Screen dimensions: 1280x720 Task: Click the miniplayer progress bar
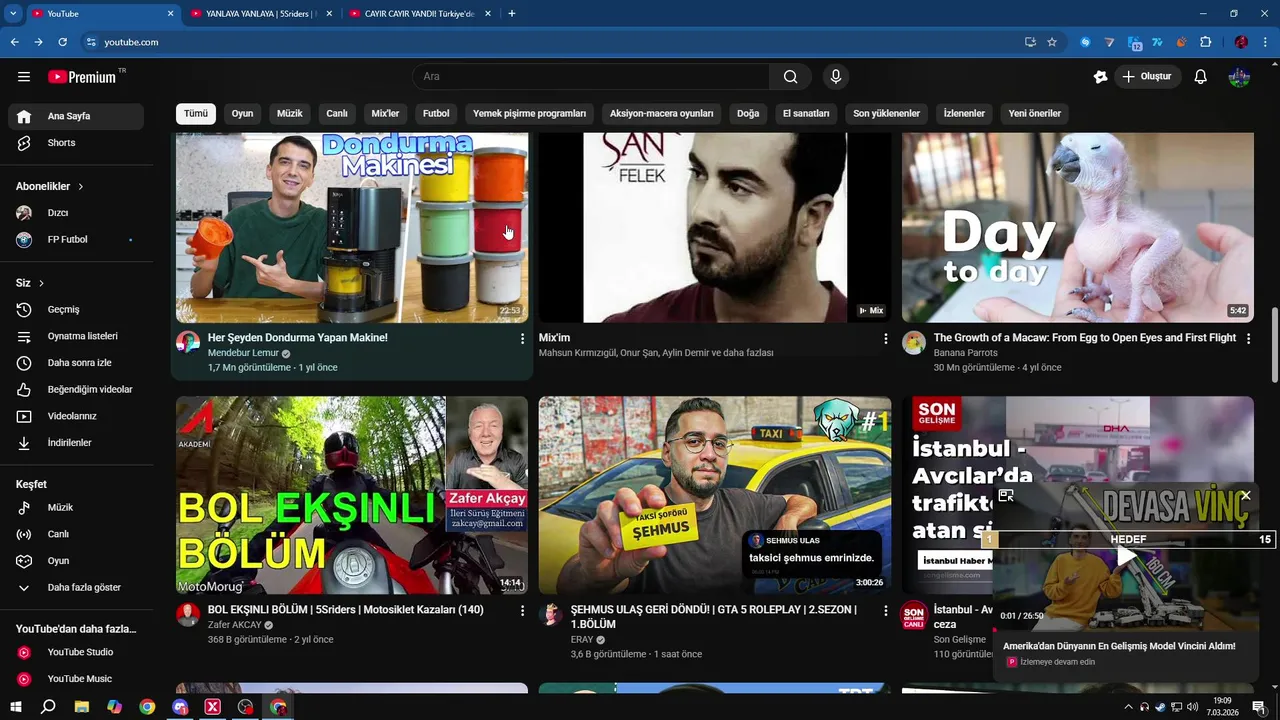point(1125,631)
